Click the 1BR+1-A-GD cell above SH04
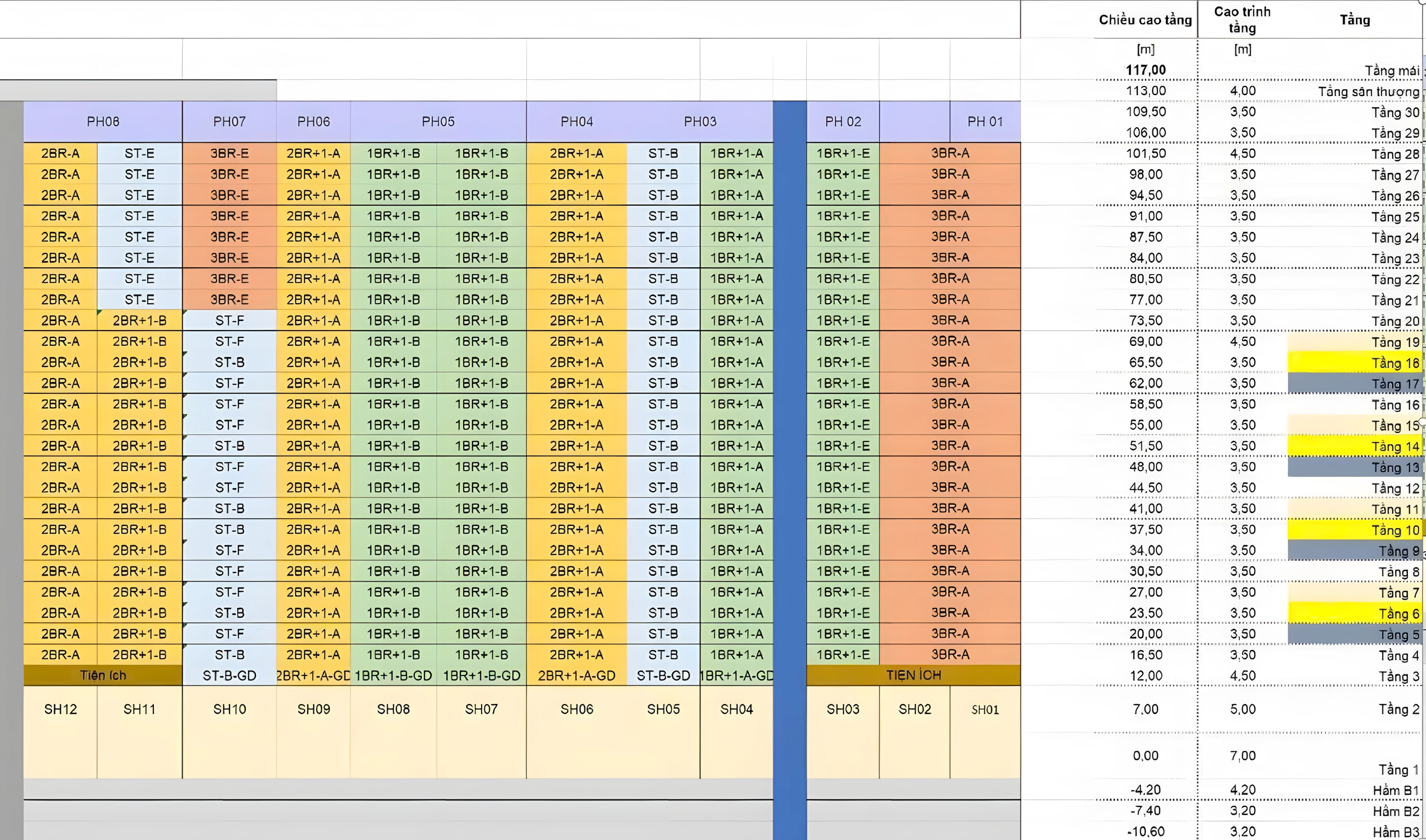 click(x=736, y=675)
